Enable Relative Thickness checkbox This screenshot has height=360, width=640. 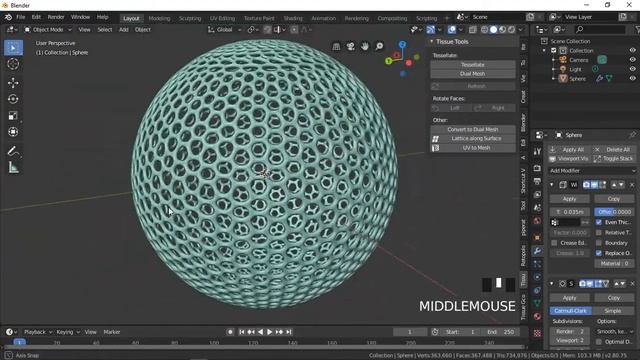tap(599, 233)
